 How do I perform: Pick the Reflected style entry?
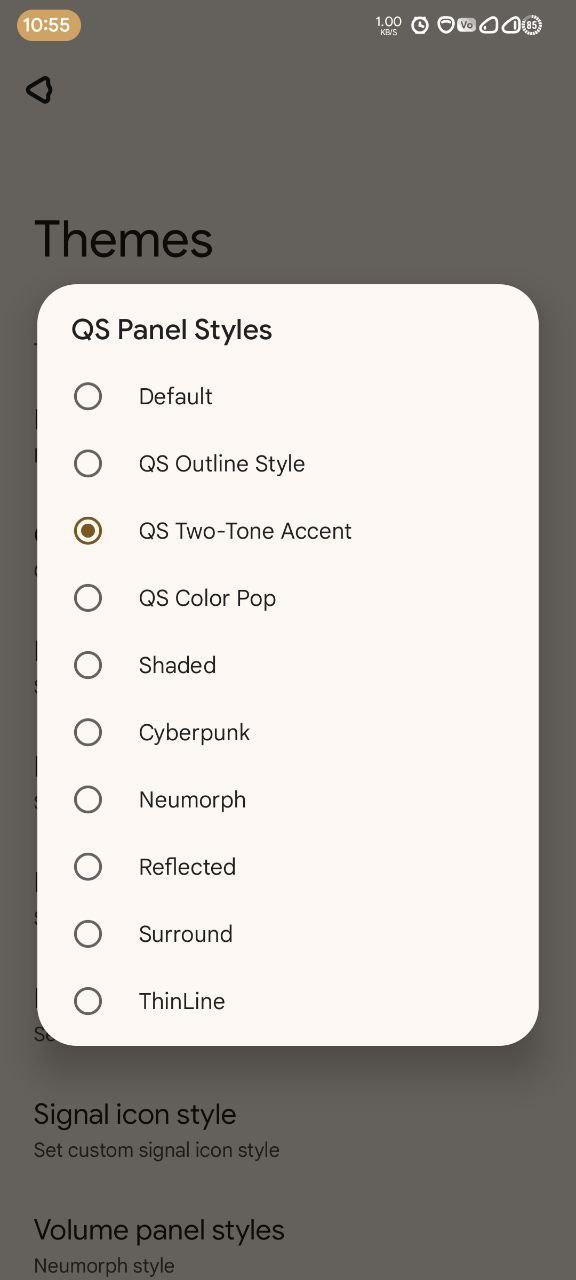click(x=288, y=866)
